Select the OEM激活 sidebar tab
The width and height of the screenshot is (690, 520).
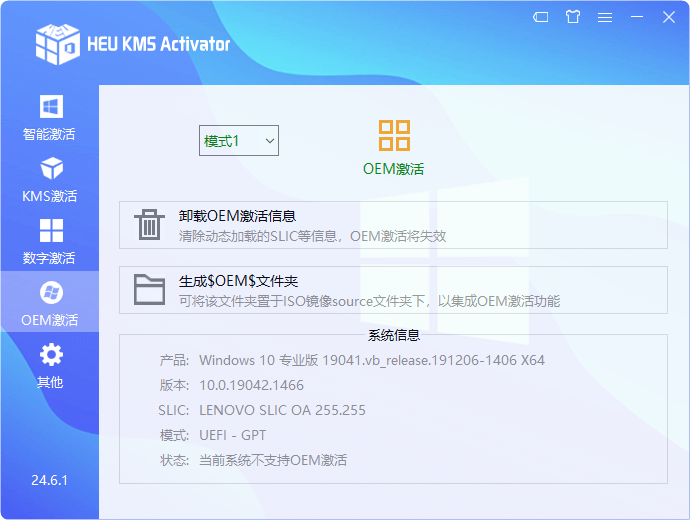click(x=49, y=303)
